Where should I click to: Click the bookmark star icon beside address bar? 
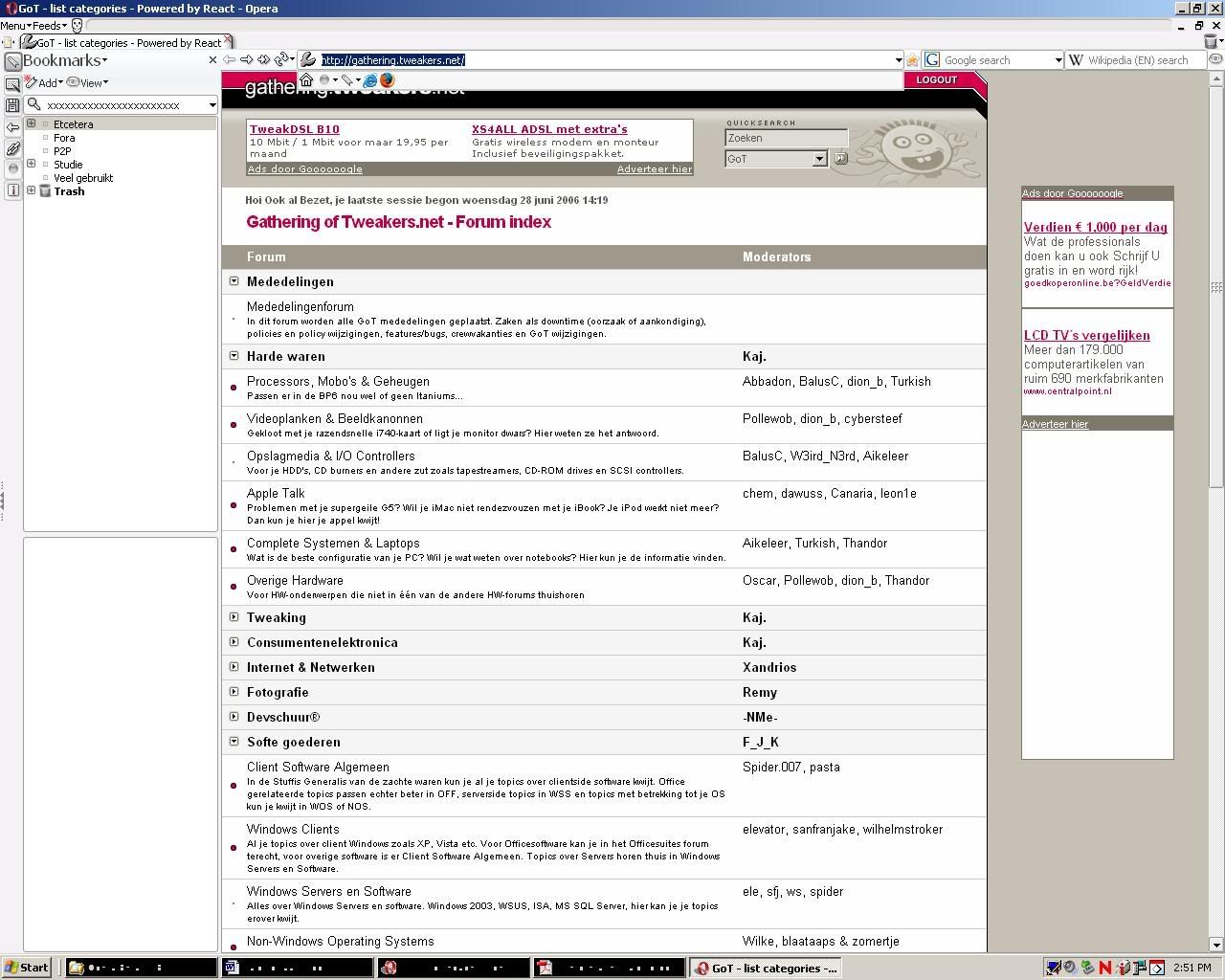(913, 60)
